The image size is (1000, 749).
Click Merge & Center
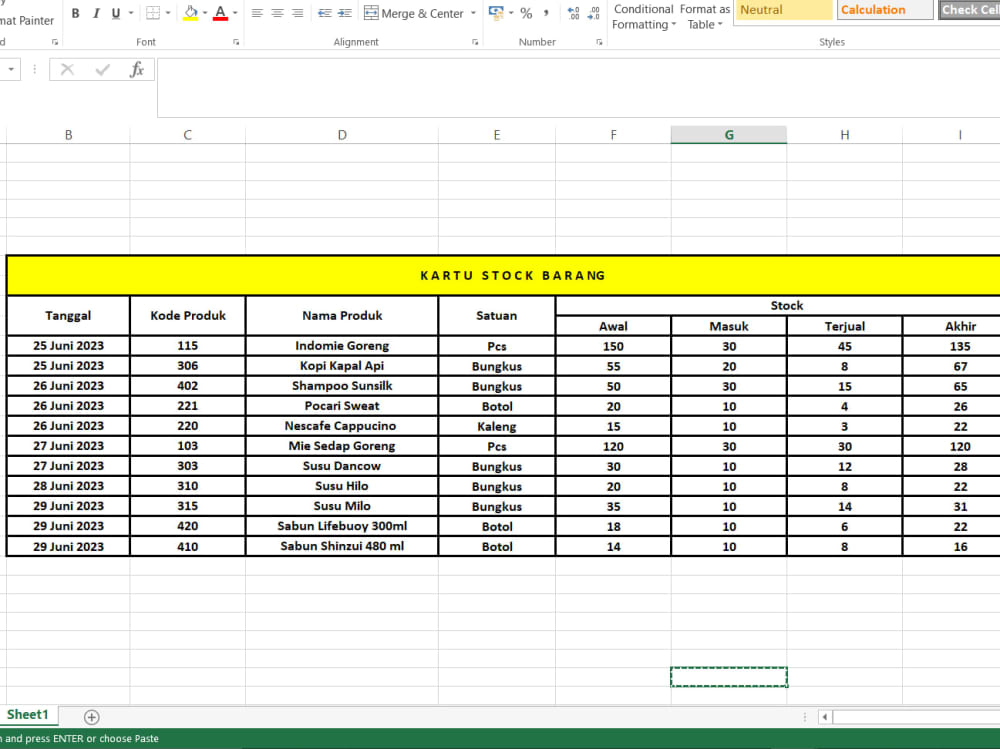[x=414, y=13]
